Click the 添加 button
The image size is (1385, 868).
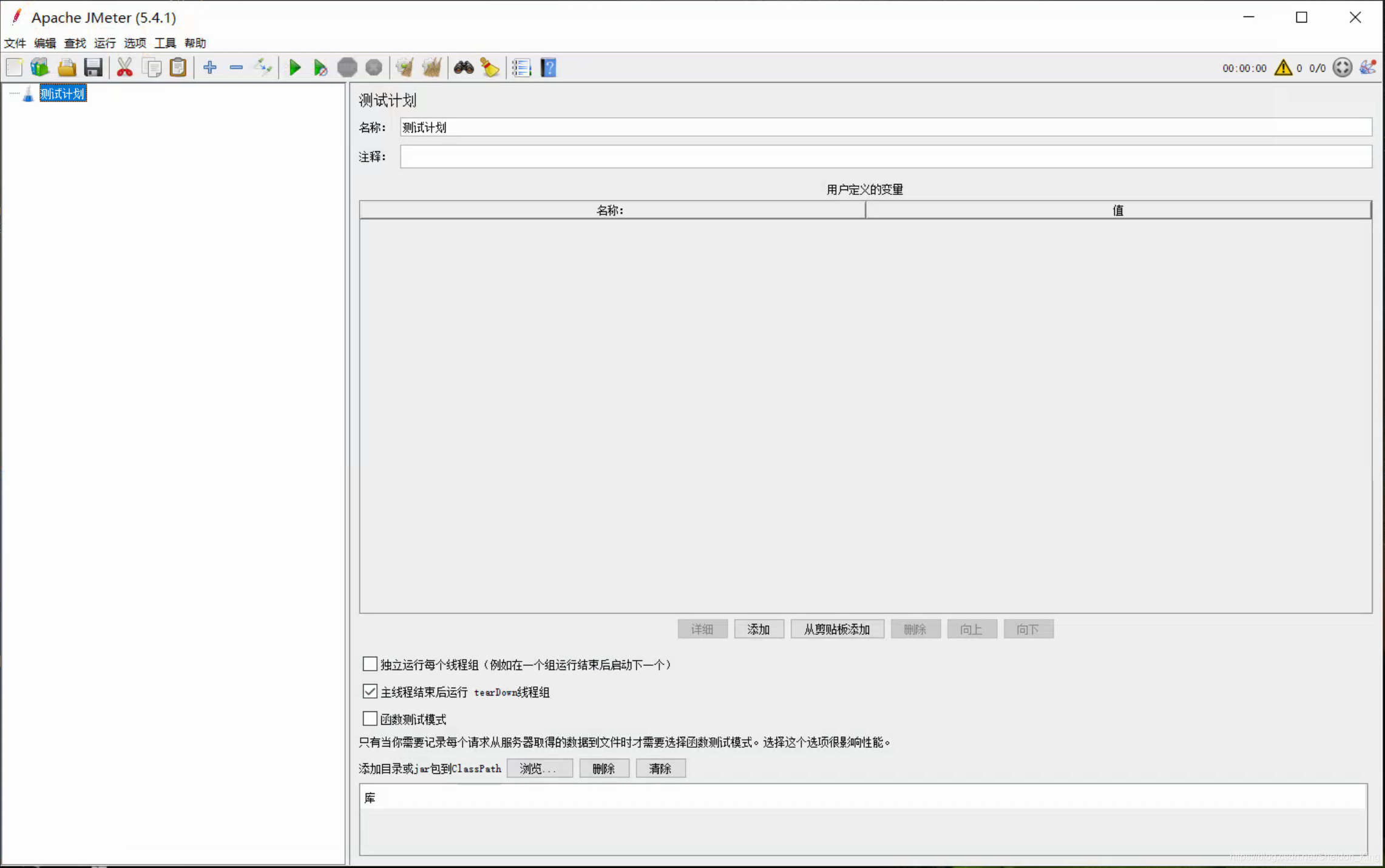pyautogui.click(x=759, y=629)
